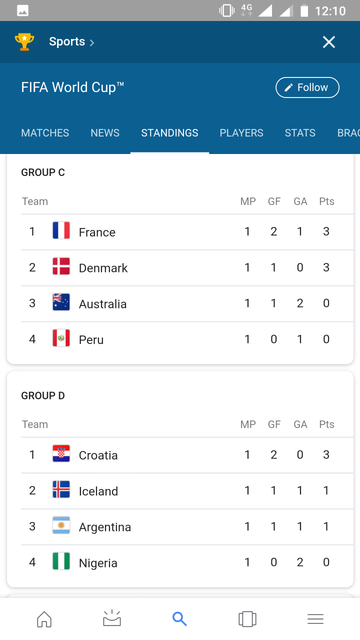The width and height of the screenshot is (360, 640).
Task: Open the Home icon in bottom bar
Action: (x=44, y=619)
